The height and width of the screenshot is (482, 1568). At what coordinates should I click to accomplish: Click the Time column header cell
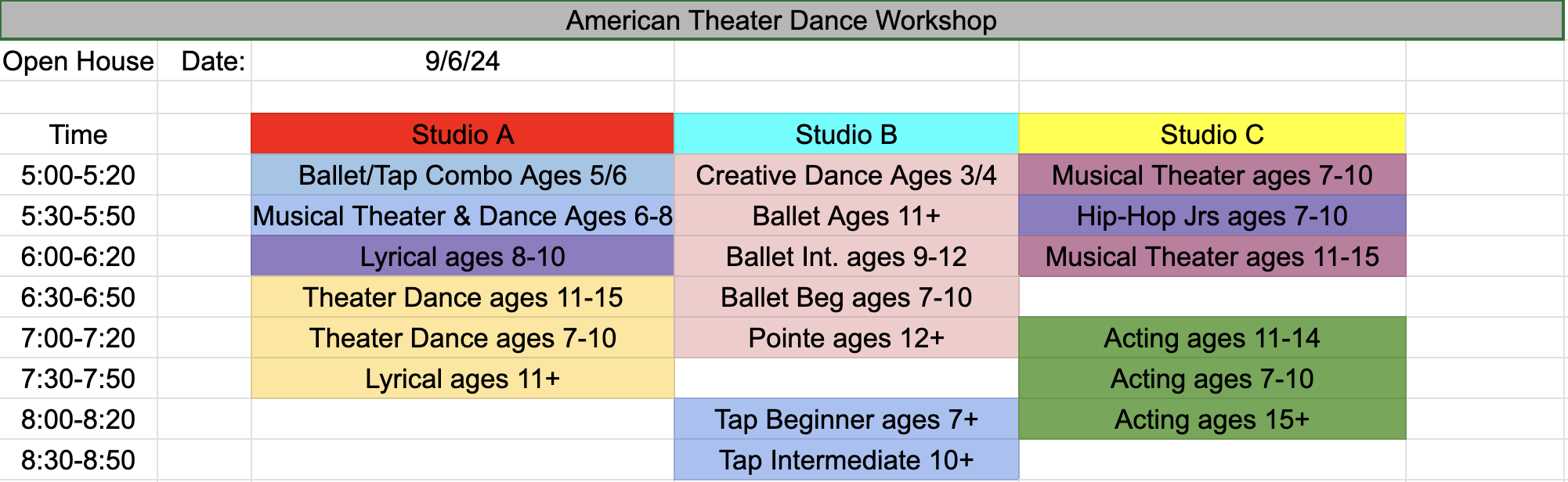[78, 134]
